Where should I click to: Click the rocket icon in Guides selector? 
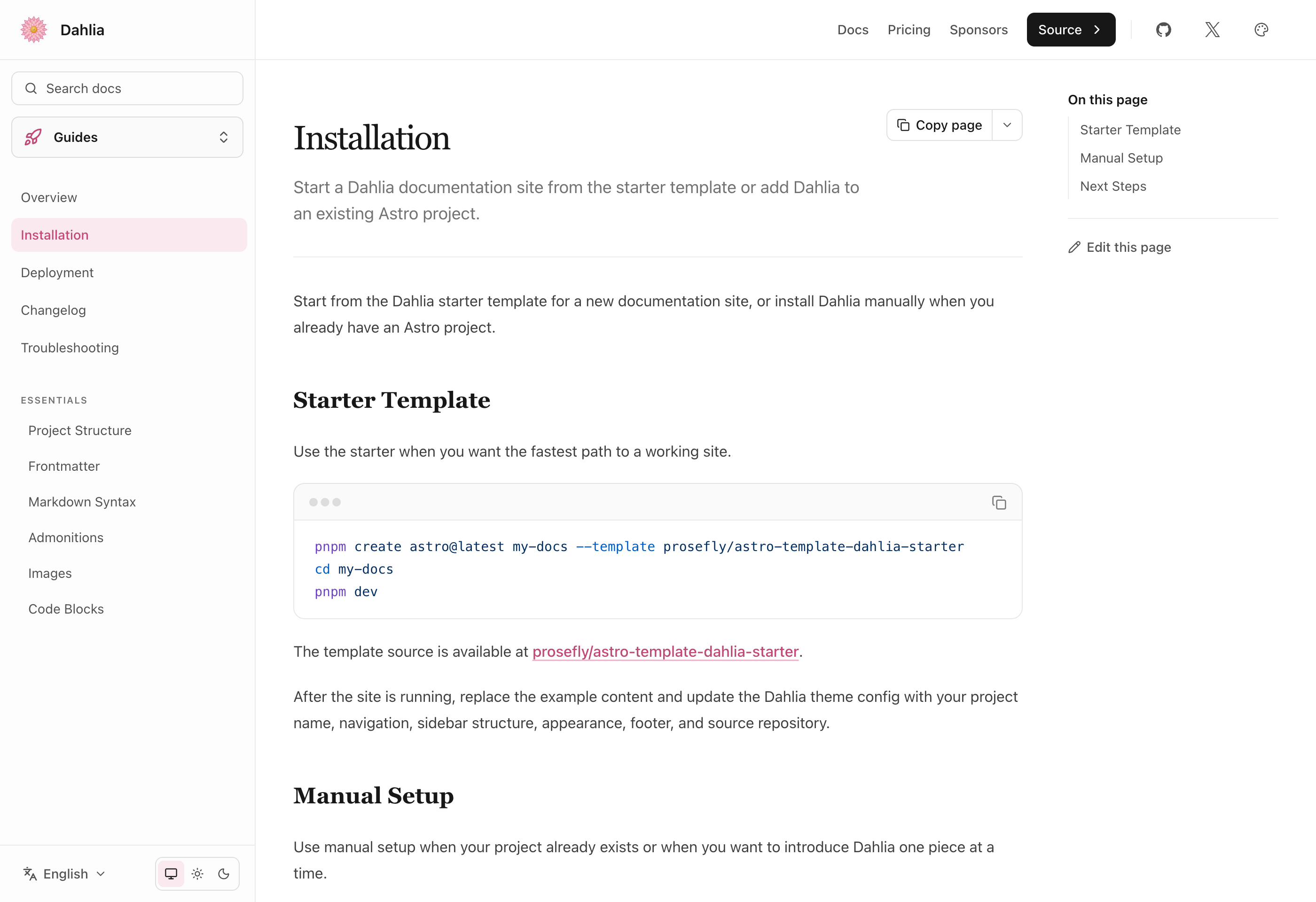33,137
